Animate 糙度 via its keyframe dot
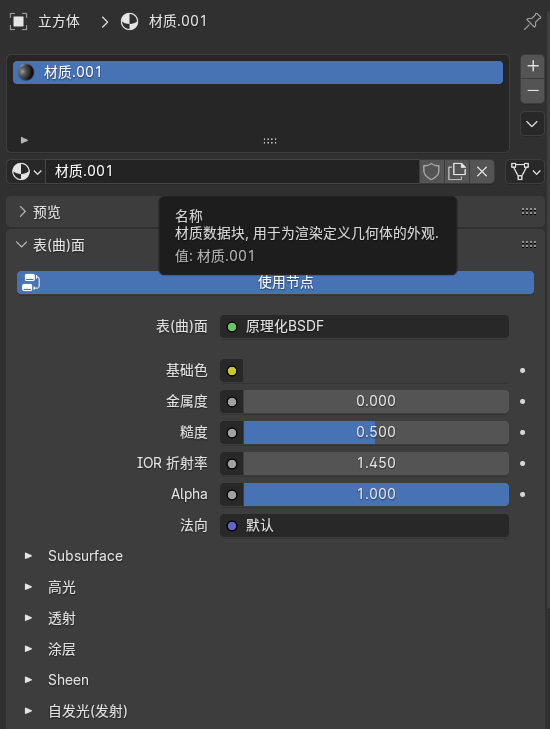 click(x=523, y=432)
